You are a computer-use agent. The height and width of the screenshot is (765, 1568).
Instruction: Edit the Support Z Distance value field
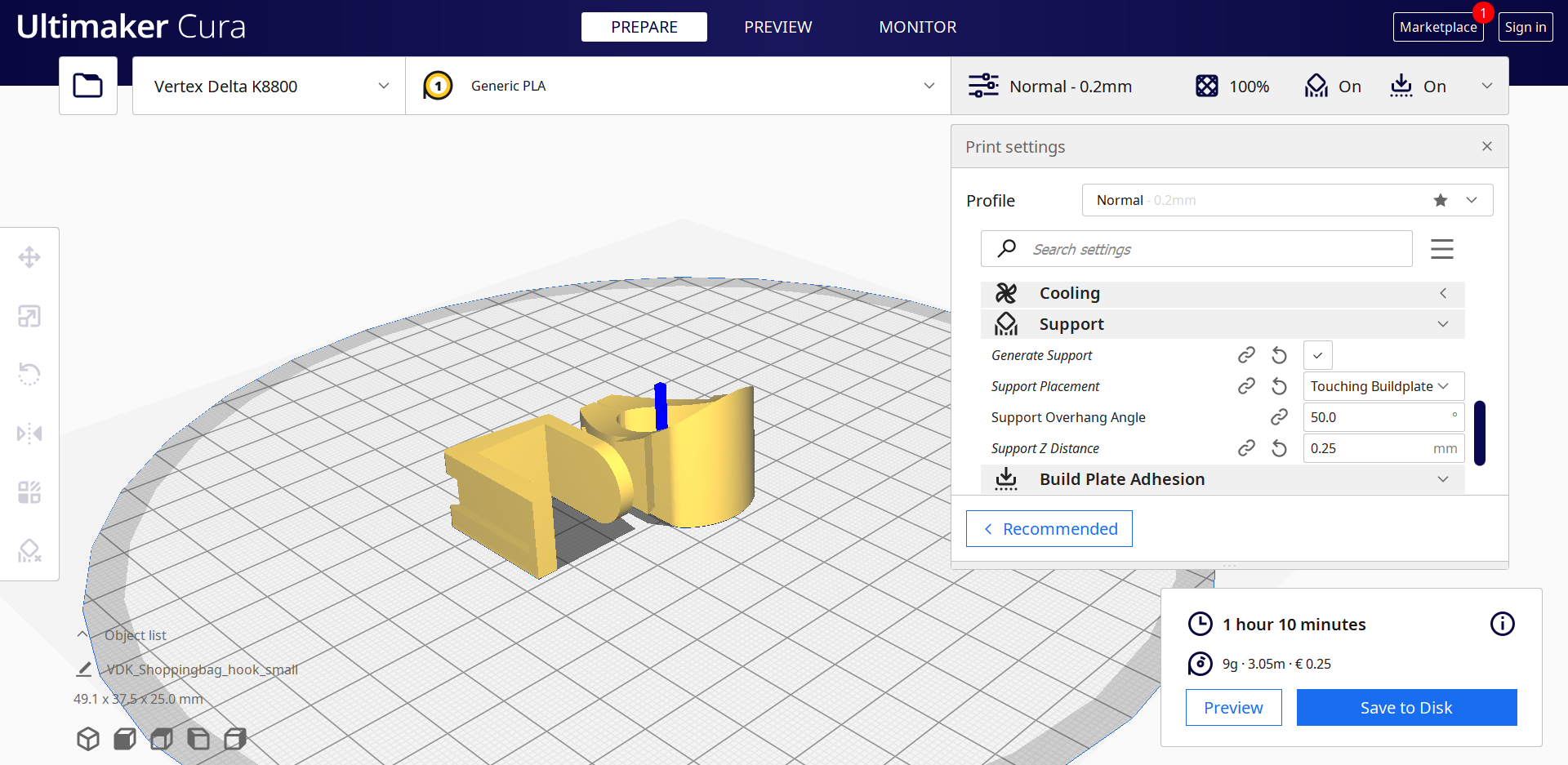1383,448
